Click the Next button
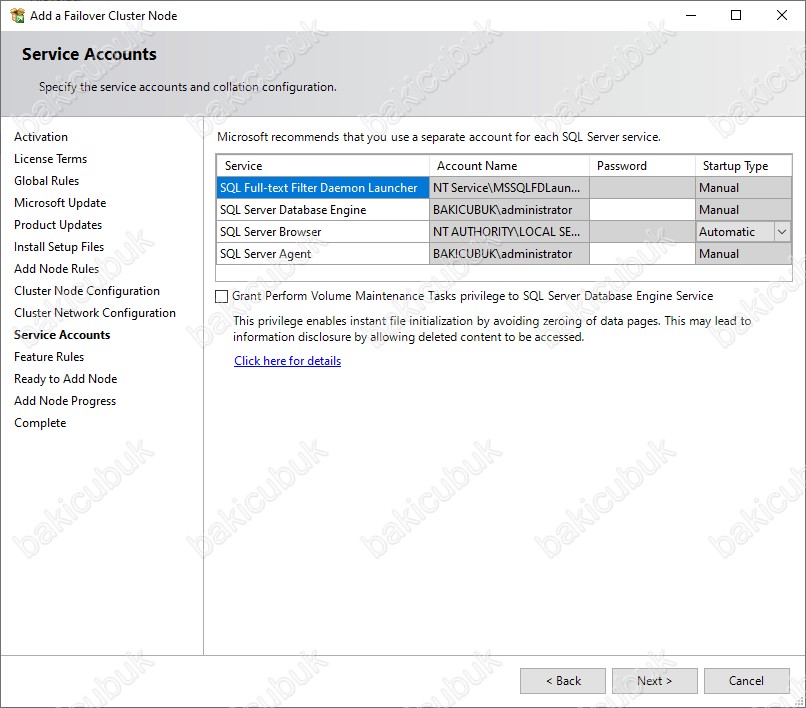 click(x=654, y=681)
